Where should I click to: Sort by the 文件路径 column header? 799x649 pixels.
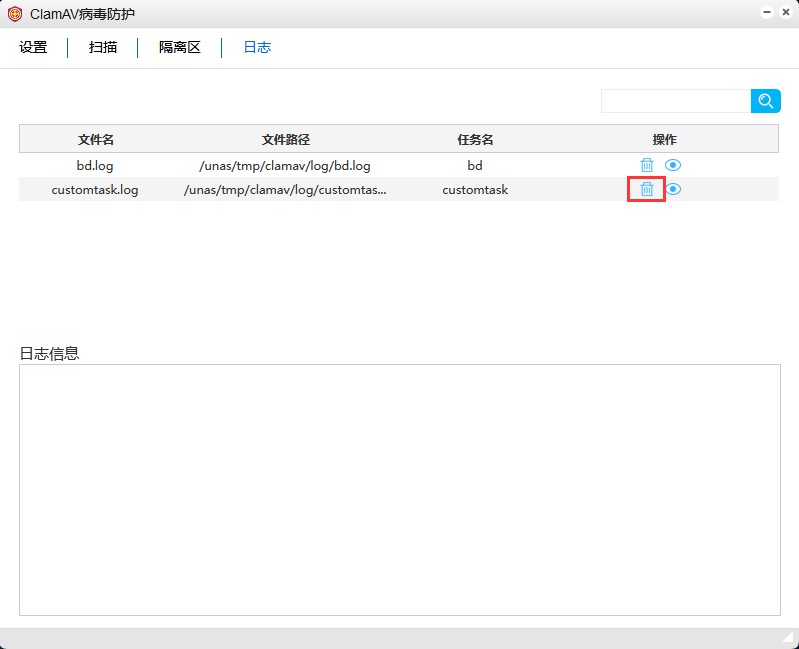point(285,139)
